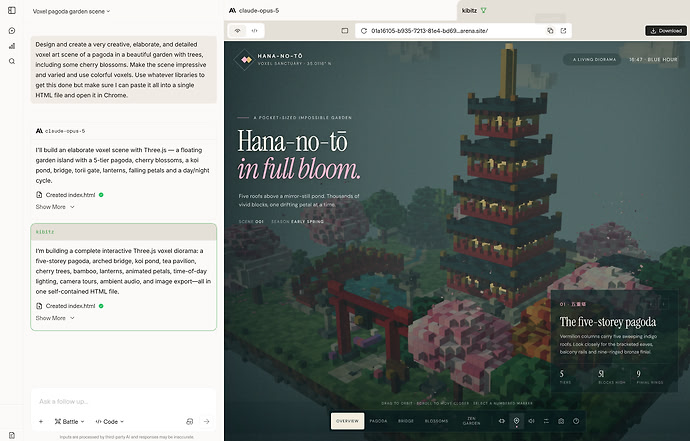Click the kibitz response header label
690x441 pixels.
pos(45,232)
